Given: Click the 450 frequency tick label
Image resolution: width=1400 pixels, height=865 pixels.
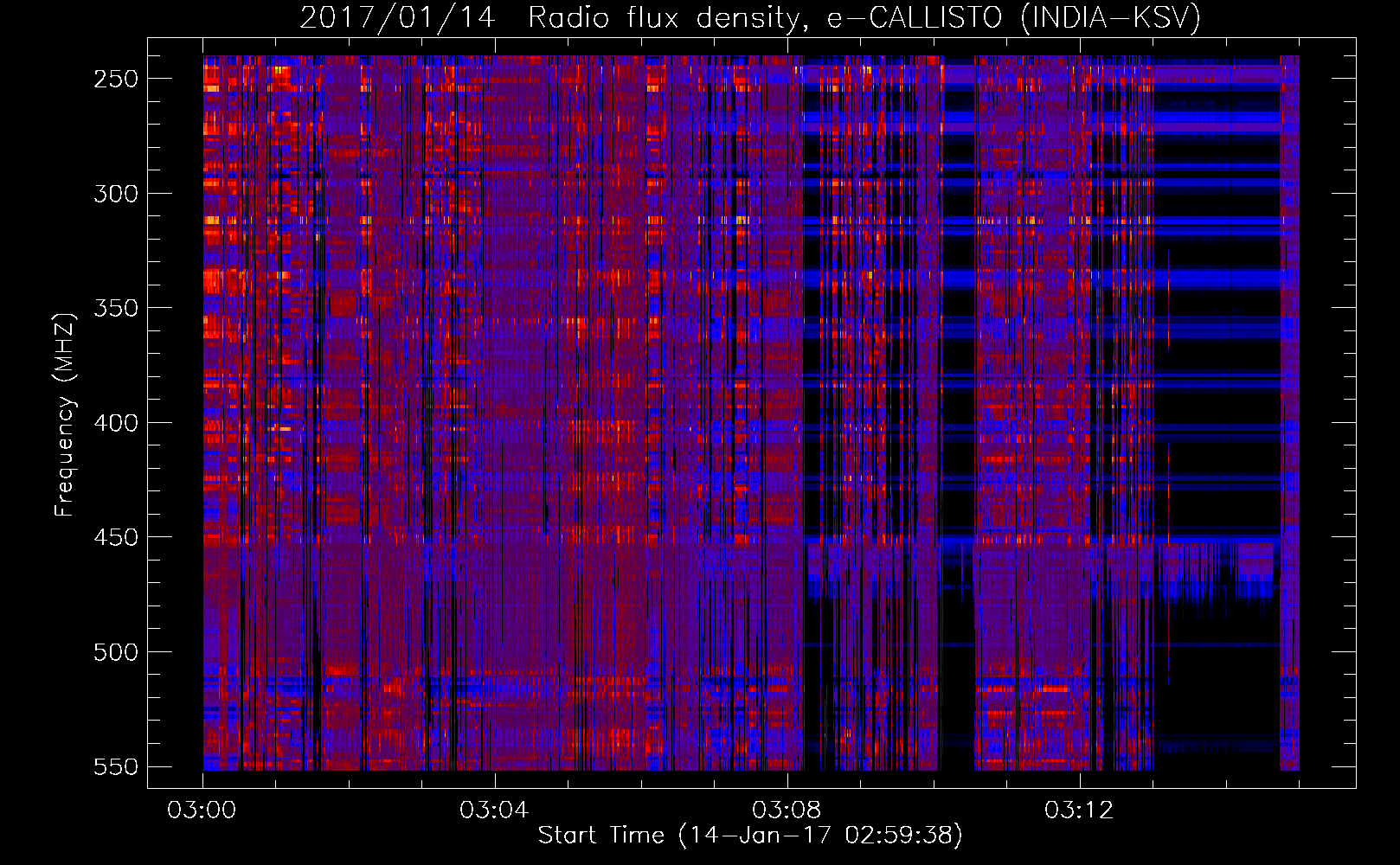Looking at the screenshot, I should 116,537.
